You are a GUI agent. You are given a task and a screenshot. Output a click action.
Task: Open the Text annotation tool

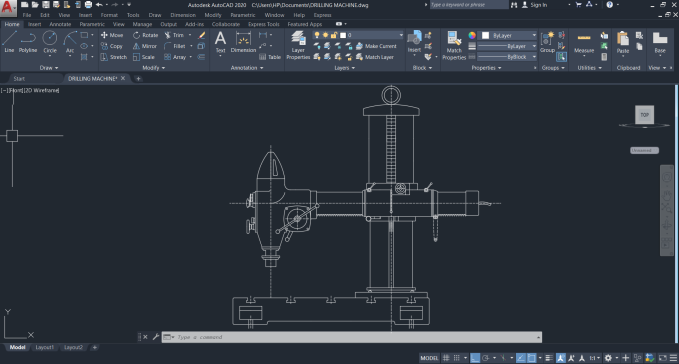[220, 42]
